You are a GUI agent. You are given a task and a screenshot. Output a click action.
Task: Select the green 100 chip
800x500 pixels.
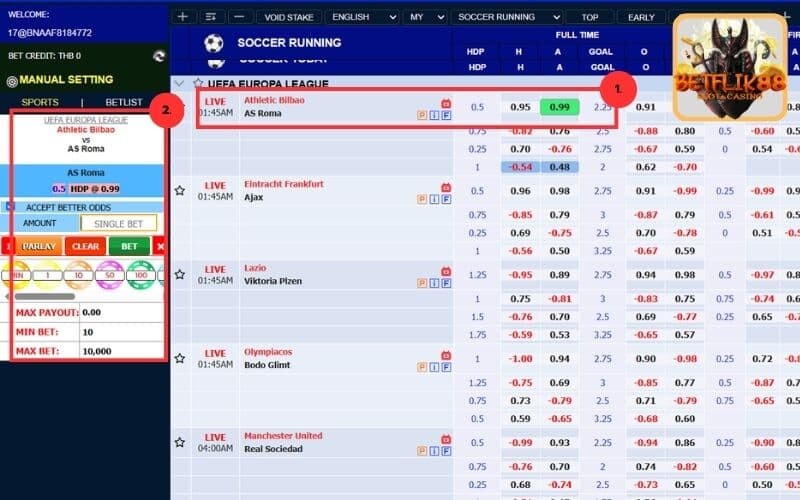click(141, 275)
